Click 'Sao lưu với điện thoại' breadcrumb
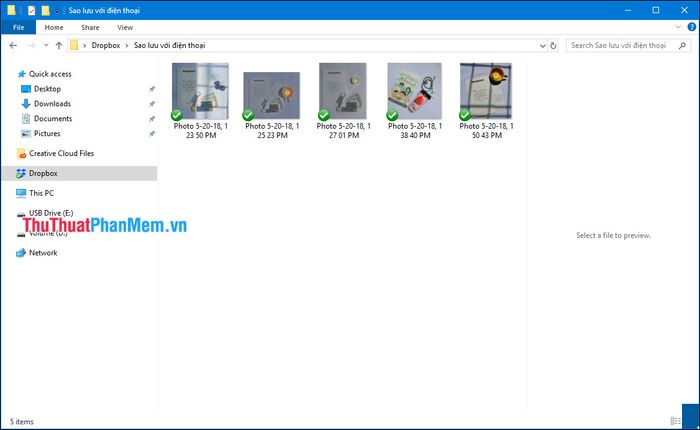This screenshot has width=700, height=430. coord(169,45)
